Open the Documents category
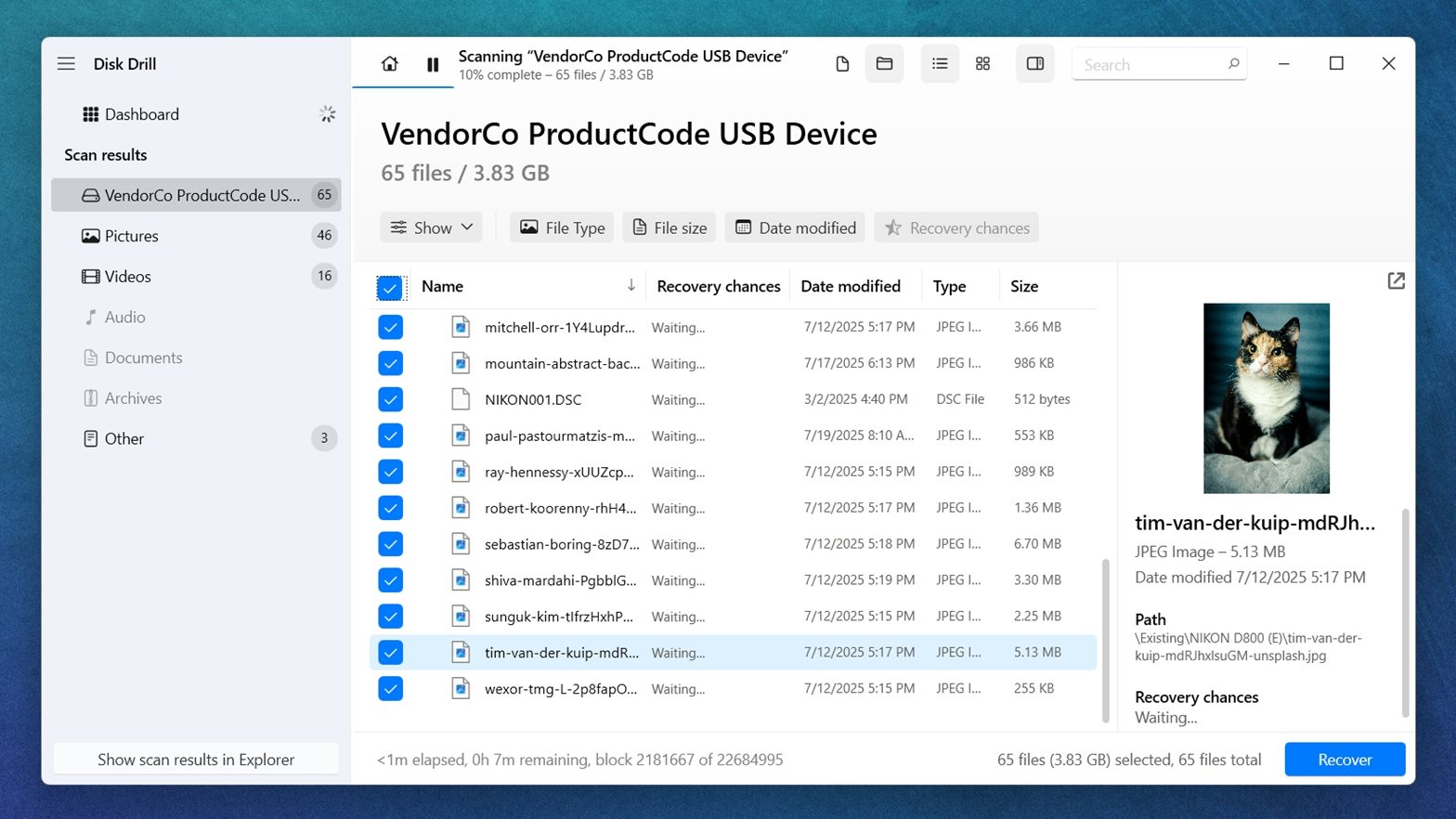Viewport: 1456px width, 819px height. coord(196,357)
